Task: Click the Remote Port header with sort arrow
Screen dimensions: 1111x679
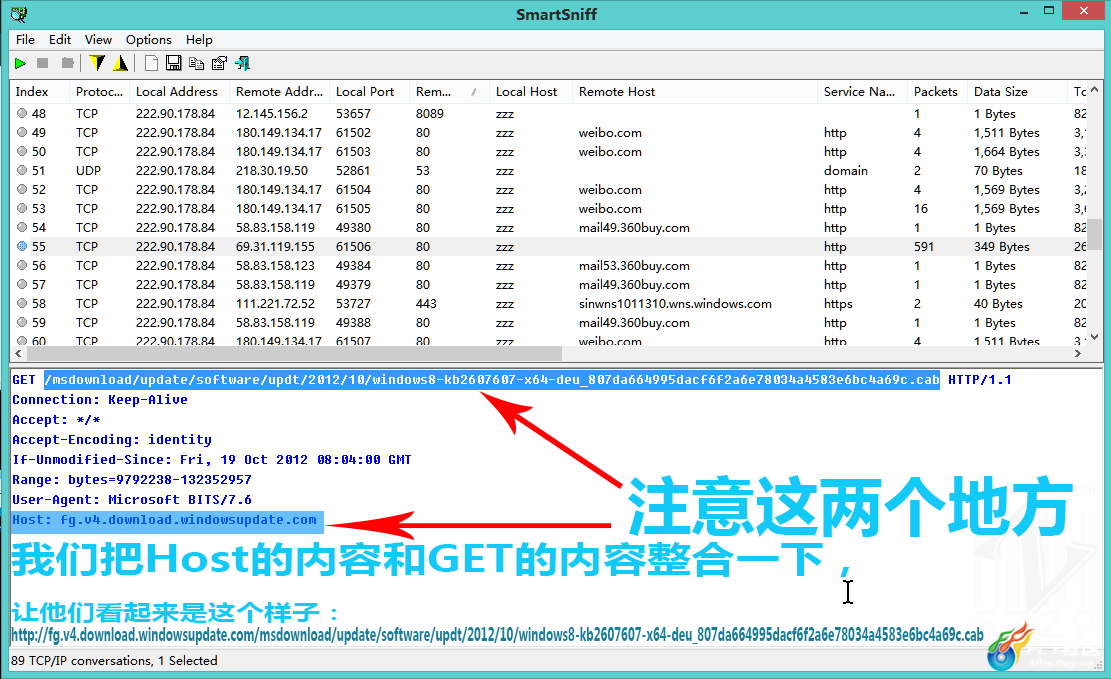Action: coord(449,91)
